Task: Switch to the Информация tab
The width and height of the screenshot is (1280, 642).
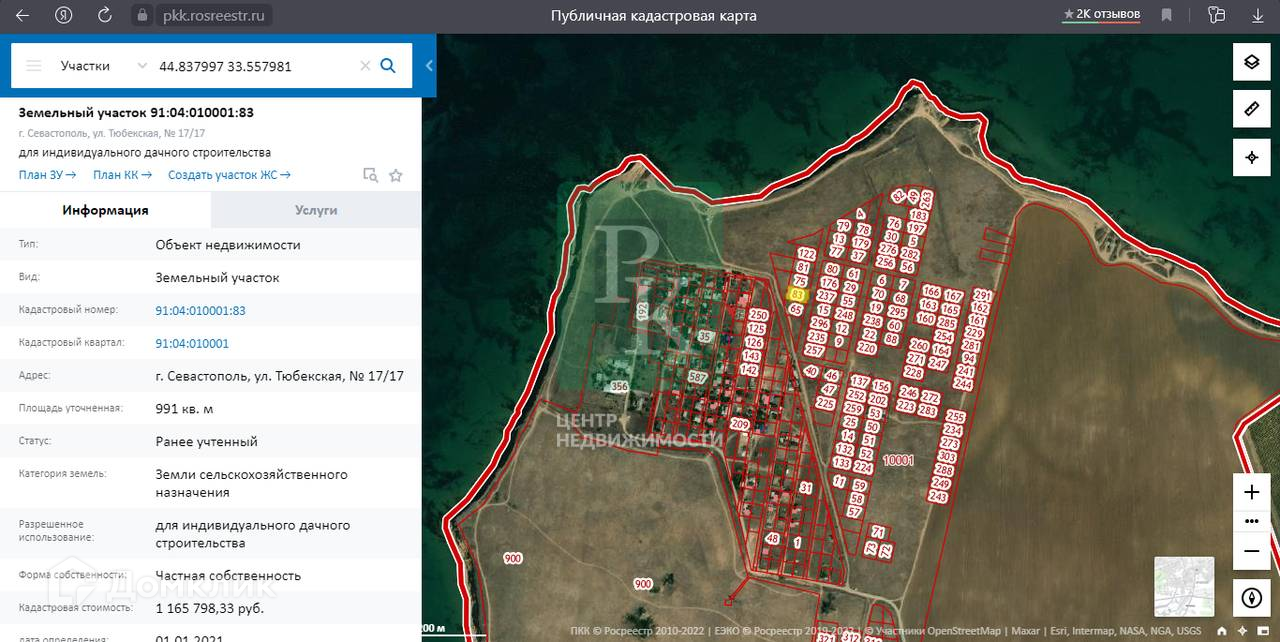Action: point(105,210)
